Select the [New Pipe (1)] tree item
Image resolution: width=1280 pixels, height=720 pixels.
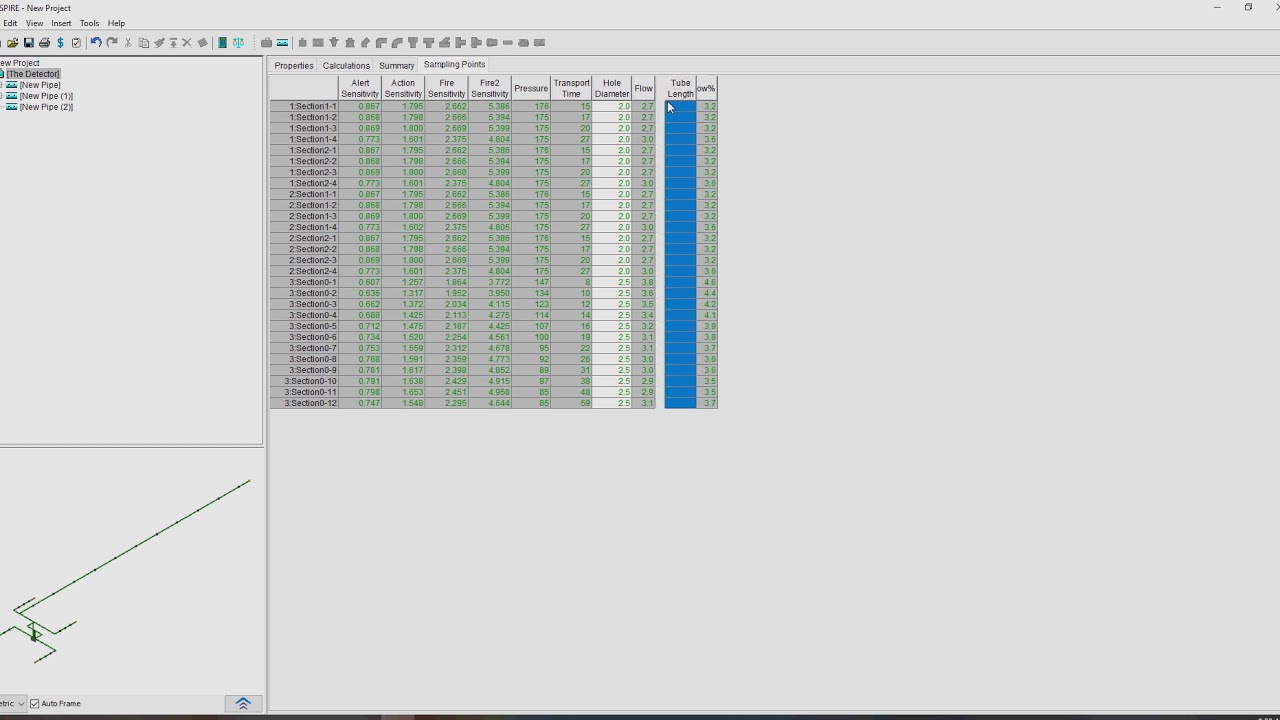46,96
